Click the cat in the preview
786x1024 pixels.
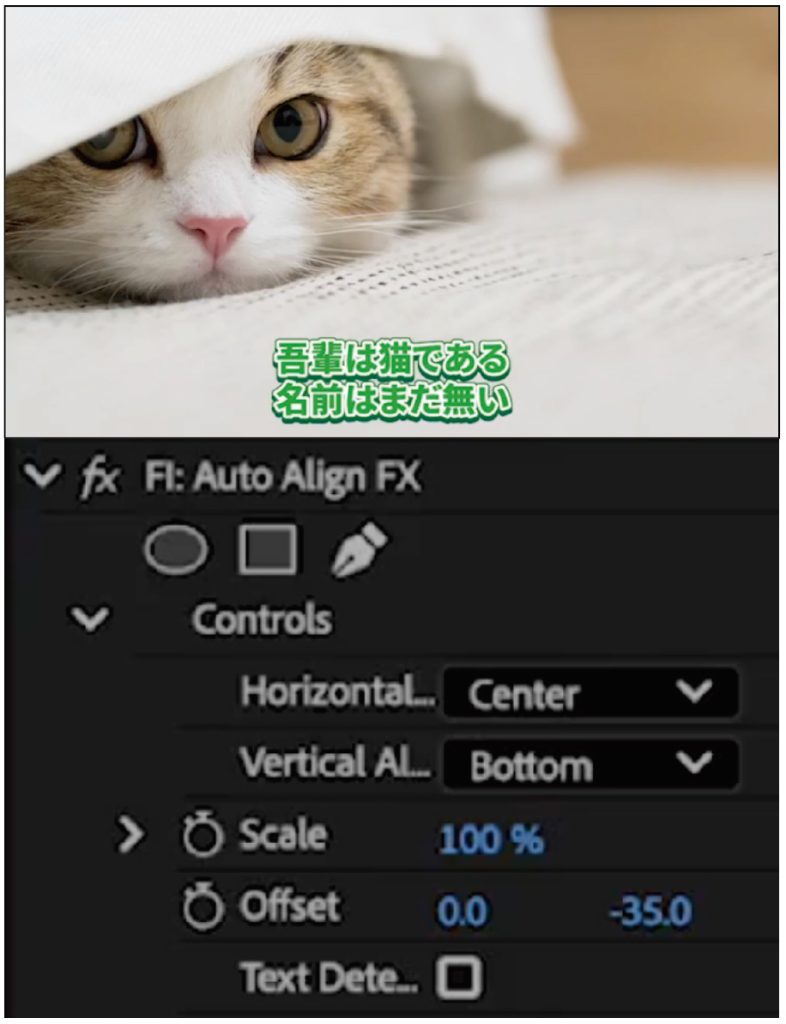click(x=209, y=176)
